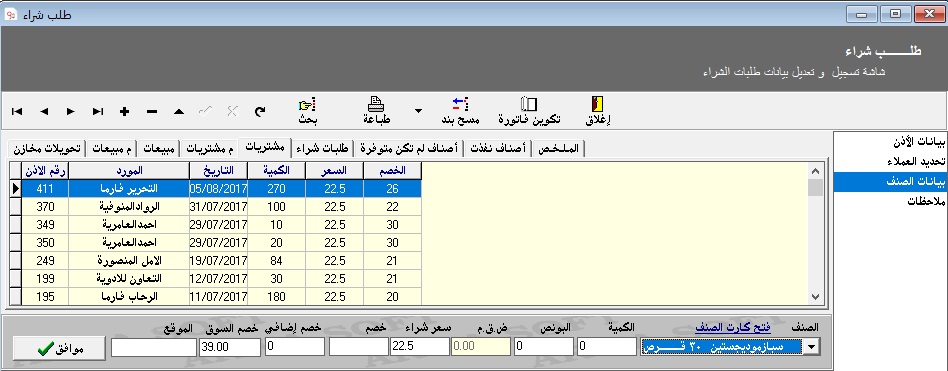The height and width of the screenshot is (371, 948).
Task: Click date cell 05/08/2017
Action: coord(218,189)
